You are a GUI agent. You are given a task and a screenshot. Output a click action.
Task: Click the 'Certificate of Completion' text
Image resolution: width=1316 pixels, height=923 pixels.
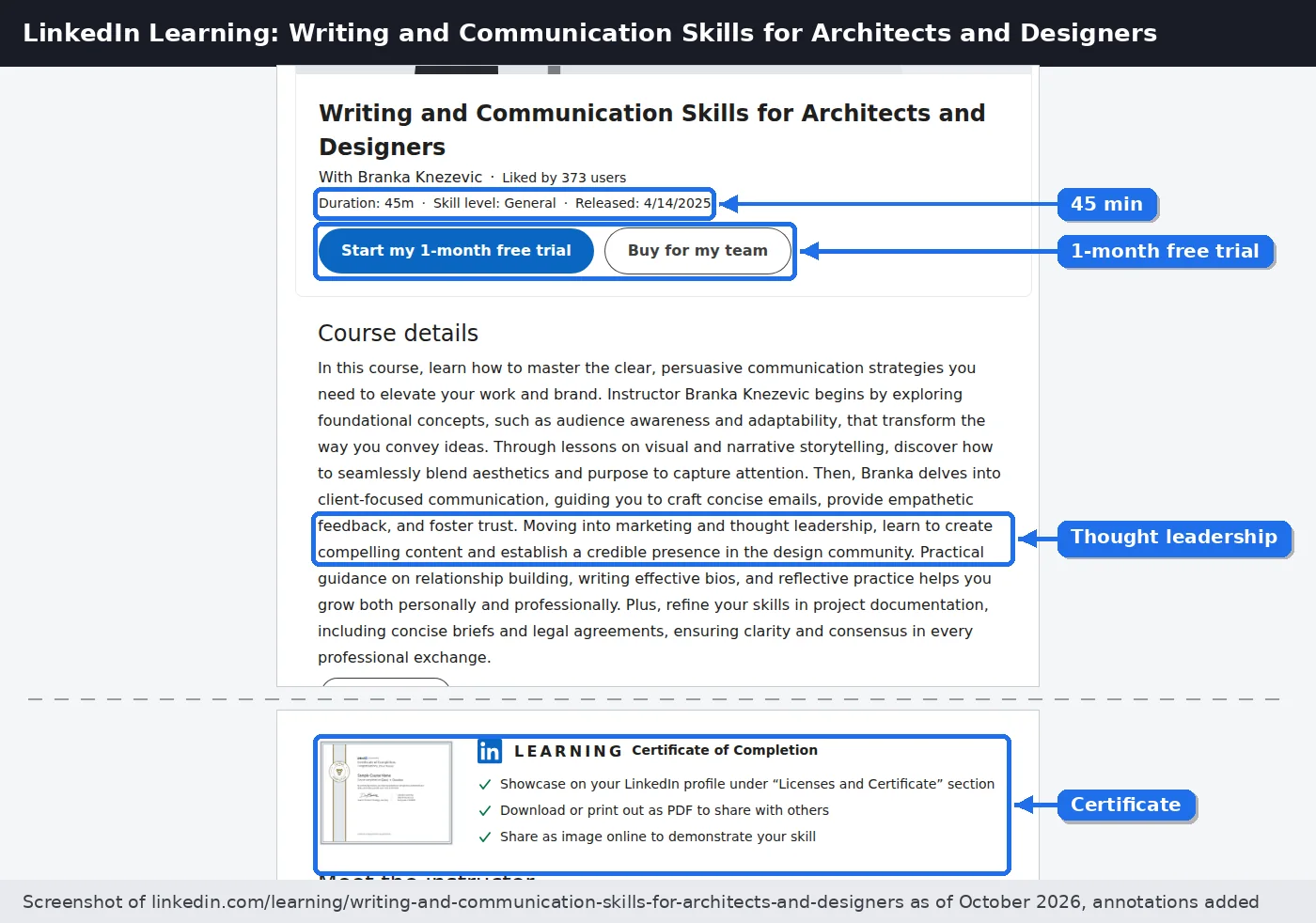tap(725, 750)
